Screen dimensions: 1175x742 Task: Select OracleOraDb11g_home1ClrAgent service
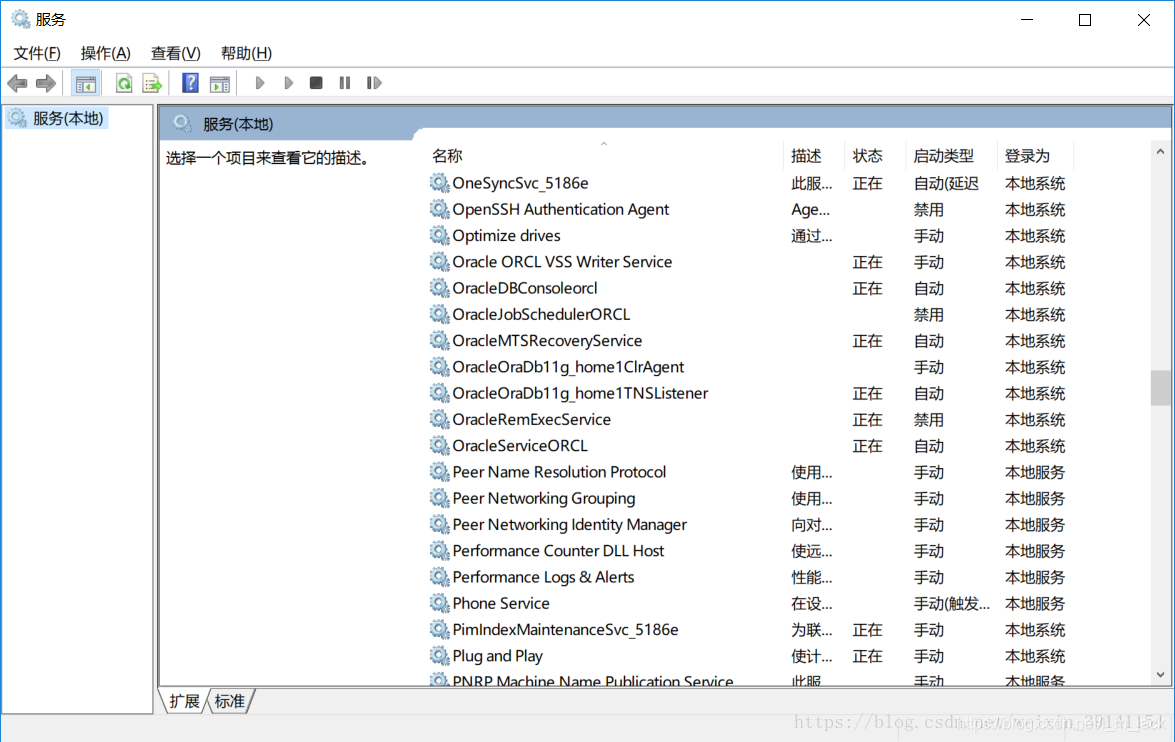(x=568, y=367)
